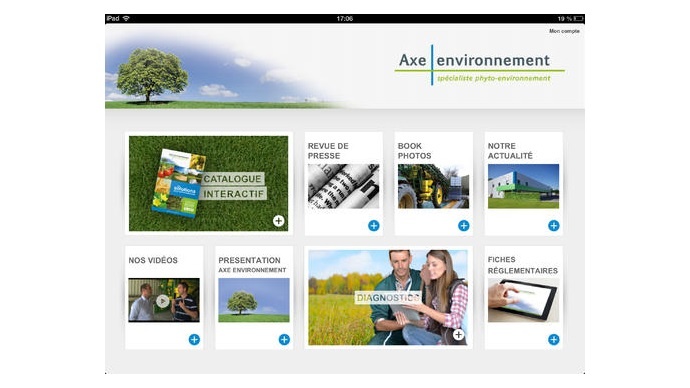Open the Diagnostics tile photo
The height and width of the screenshot is (388, 690).
[x=388, y=297]
